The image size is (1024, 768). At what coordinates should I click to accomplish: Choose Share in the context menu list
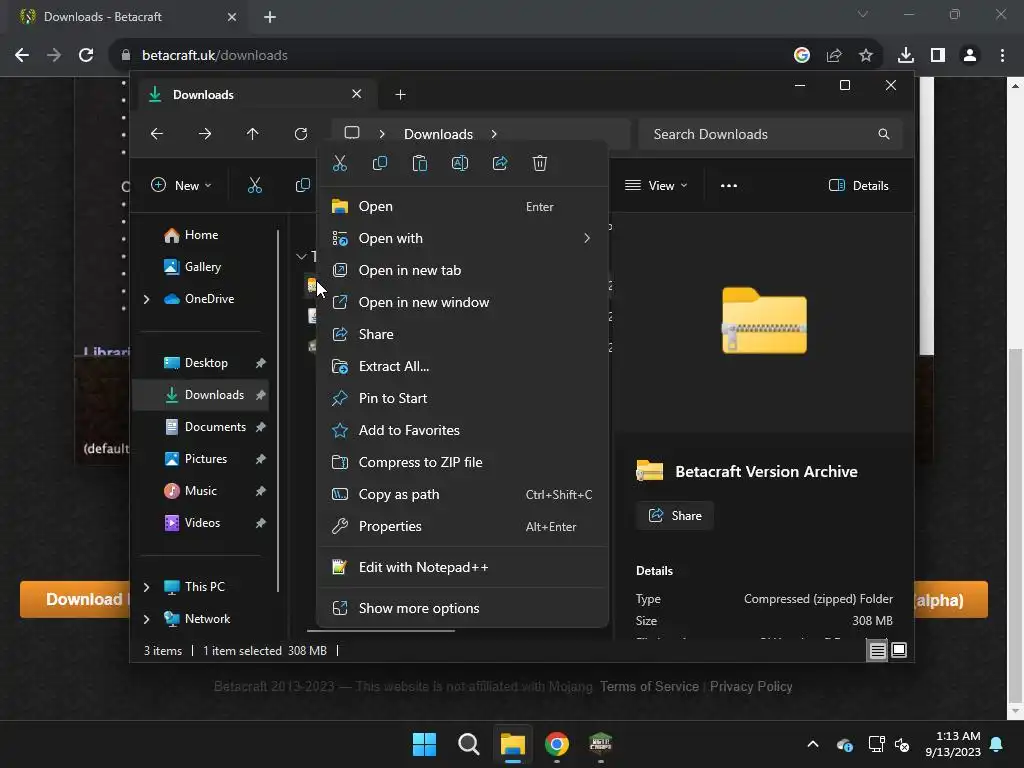click(x=462, y=334)
